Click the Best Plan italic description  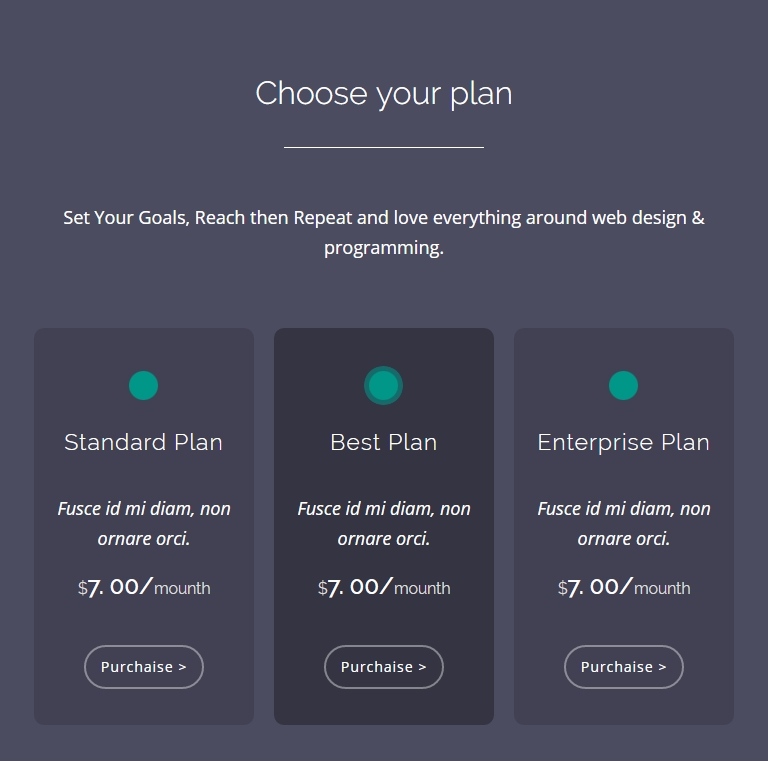(384, 523)
